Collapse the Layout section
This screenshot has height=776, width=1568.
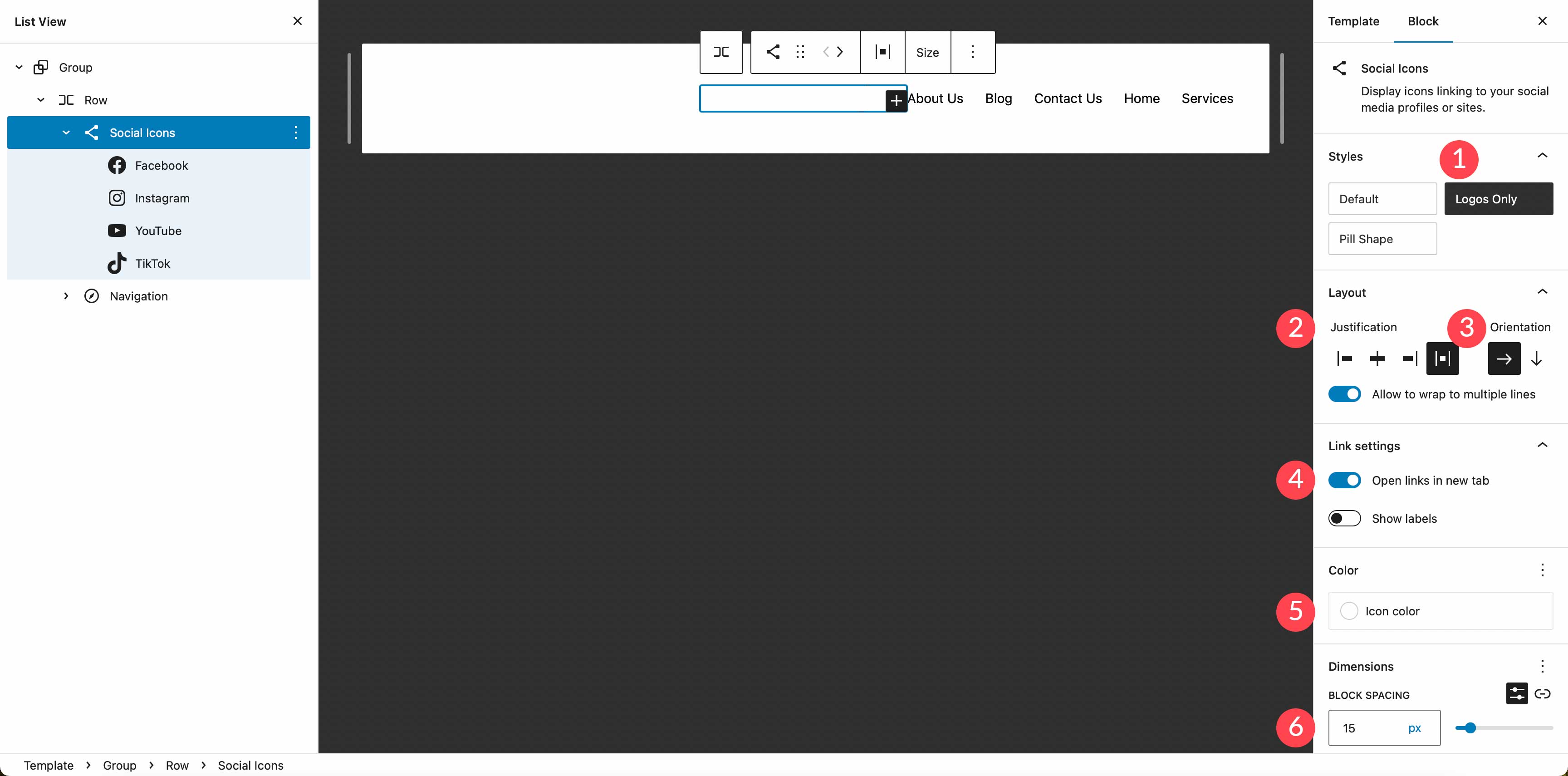[1543, 291]
